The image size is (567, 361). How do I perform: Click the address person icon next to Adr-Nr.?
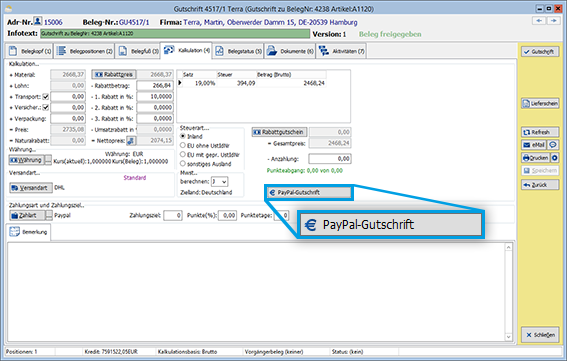[38, 21]
